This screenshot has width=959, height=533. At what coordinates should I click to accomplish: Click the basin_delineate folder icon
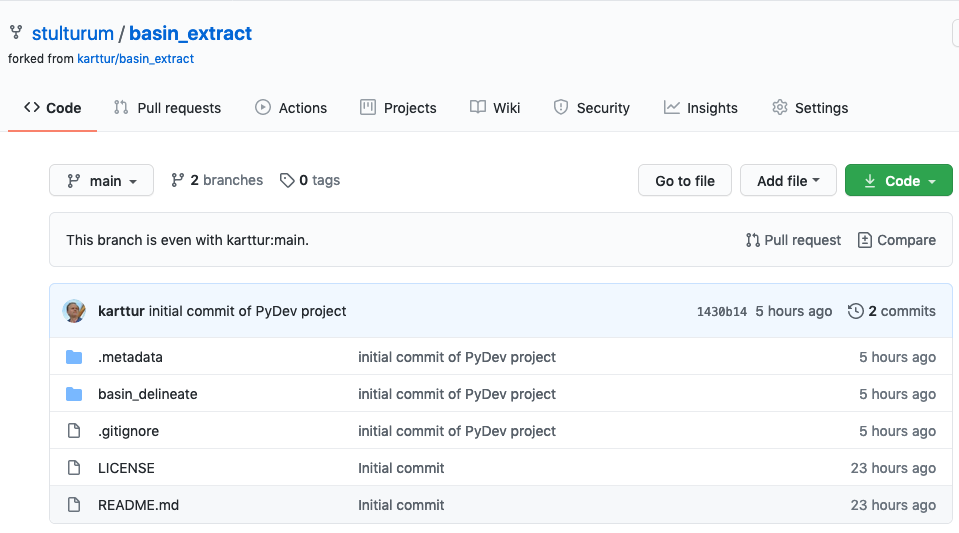74,394
